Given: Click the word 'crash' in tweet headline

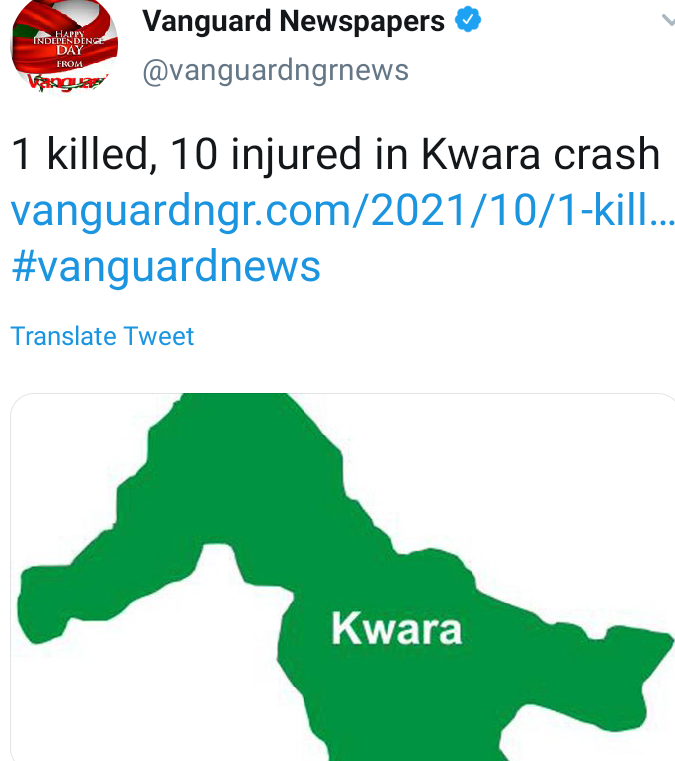Looking at the screenshot, I should (607, 154).
